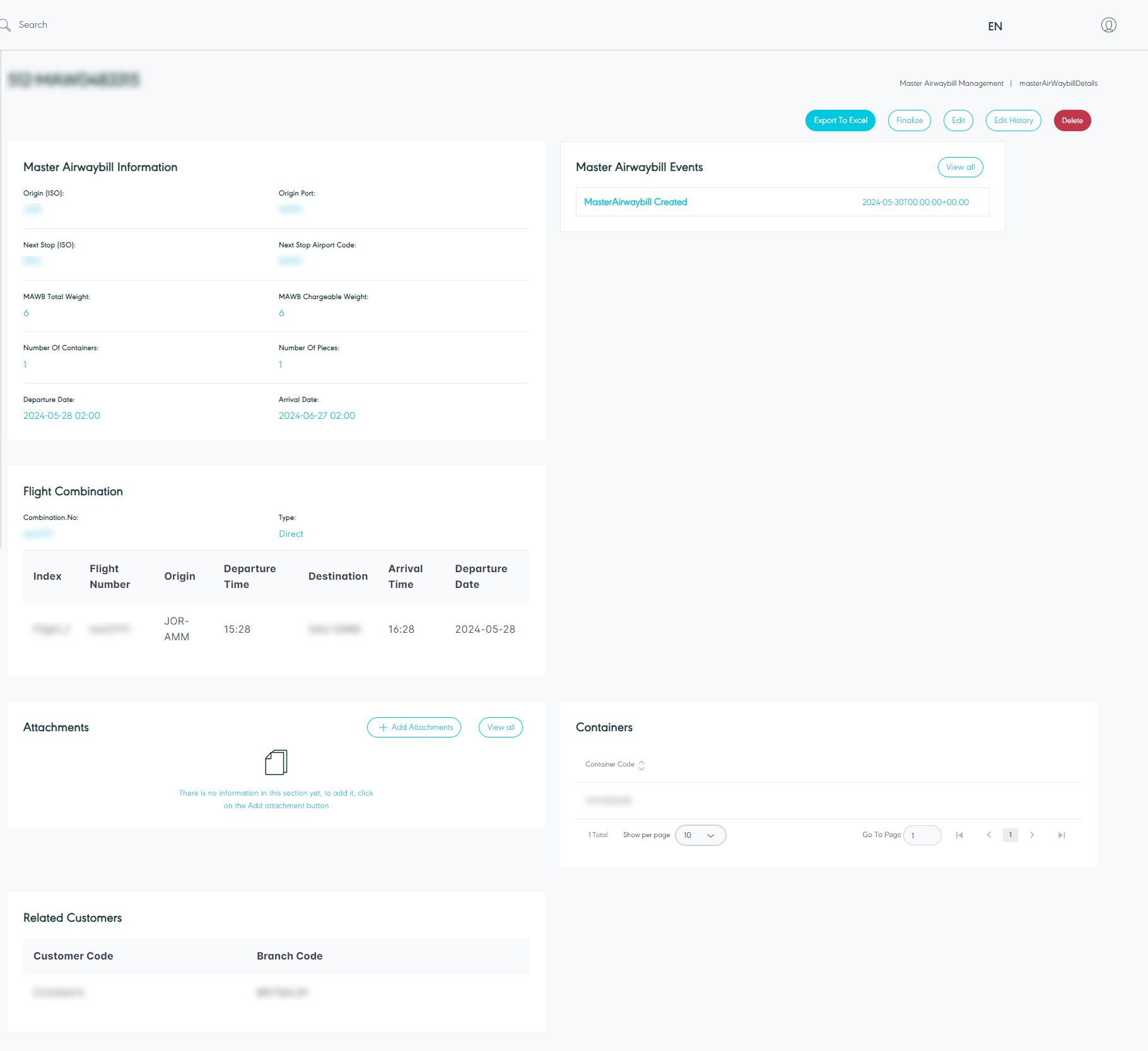Open Edit History
1148x1051 pixels.
(x=1013, y=120)
